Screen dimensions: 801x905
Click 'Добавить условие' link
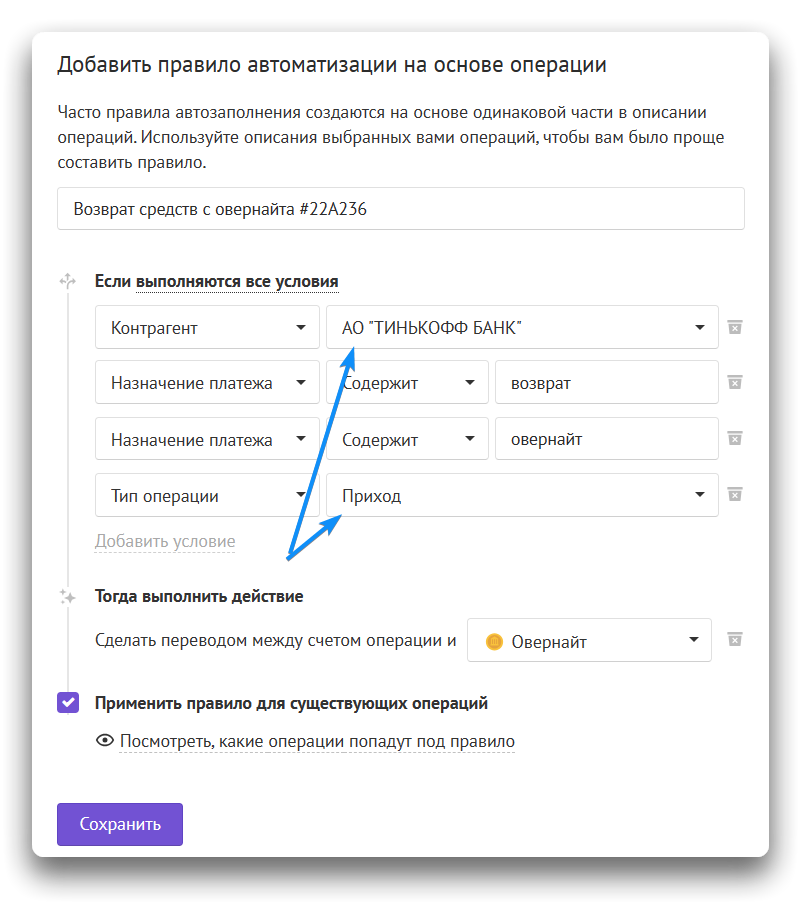coord(165,541)
